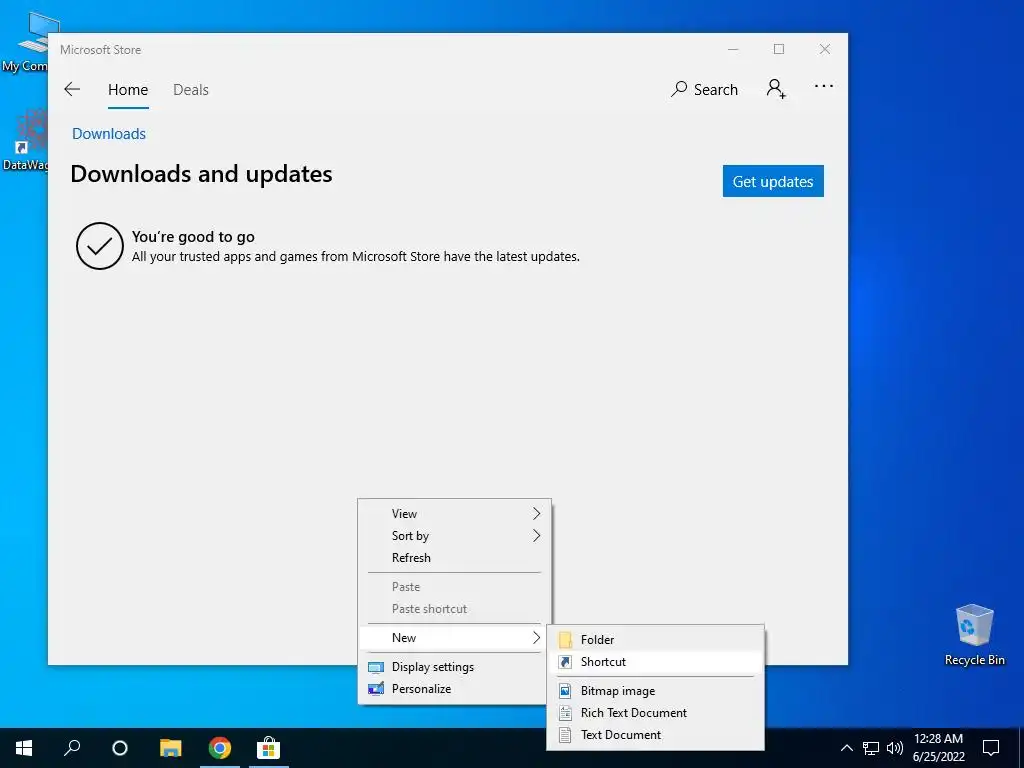This screenshot has height=768, width=1024.
Task: Click the taskbar search magnifier
Action: (72, 748)
